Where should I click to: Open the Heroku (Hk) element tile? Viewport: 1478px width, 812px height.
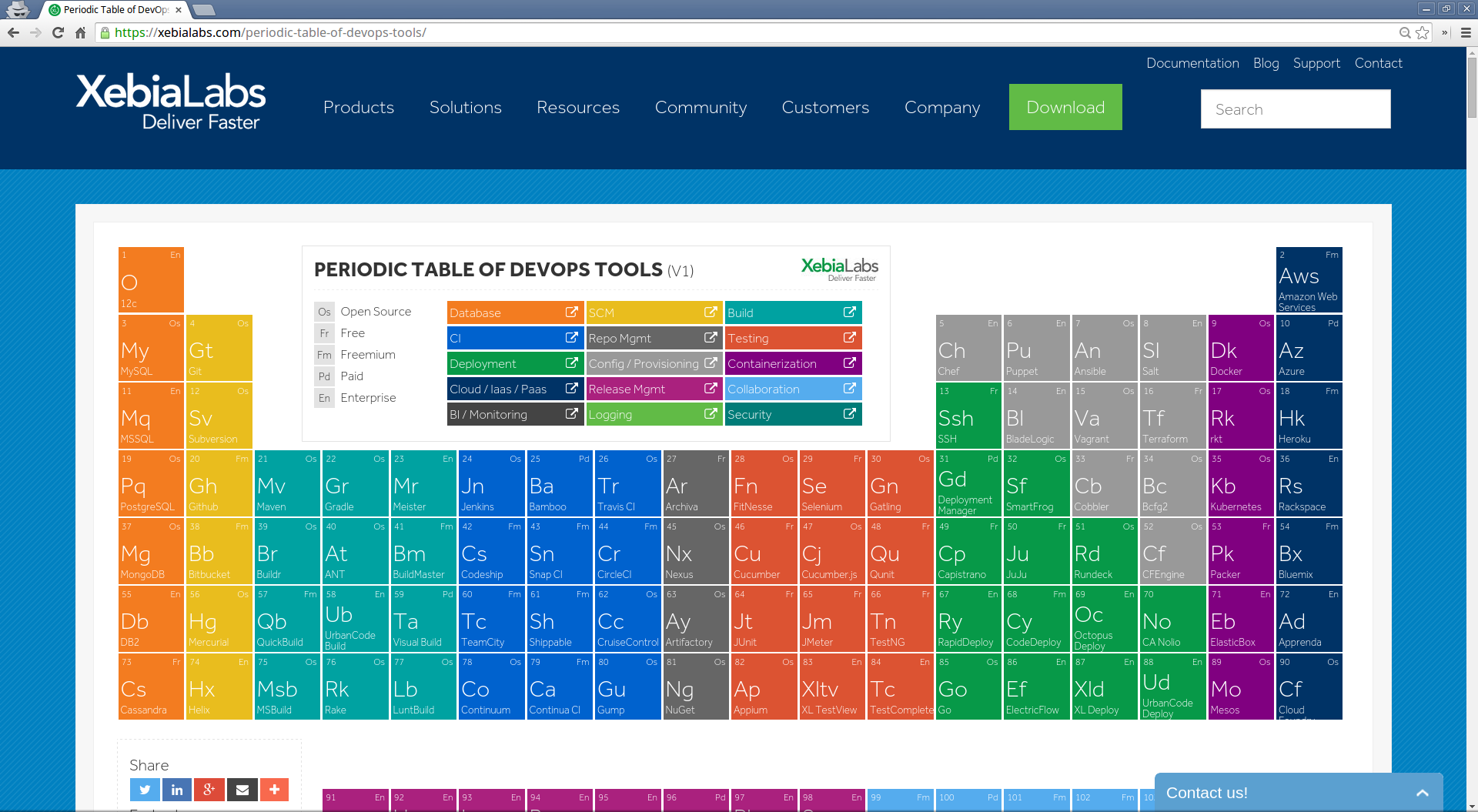[x=1309, y=415]
